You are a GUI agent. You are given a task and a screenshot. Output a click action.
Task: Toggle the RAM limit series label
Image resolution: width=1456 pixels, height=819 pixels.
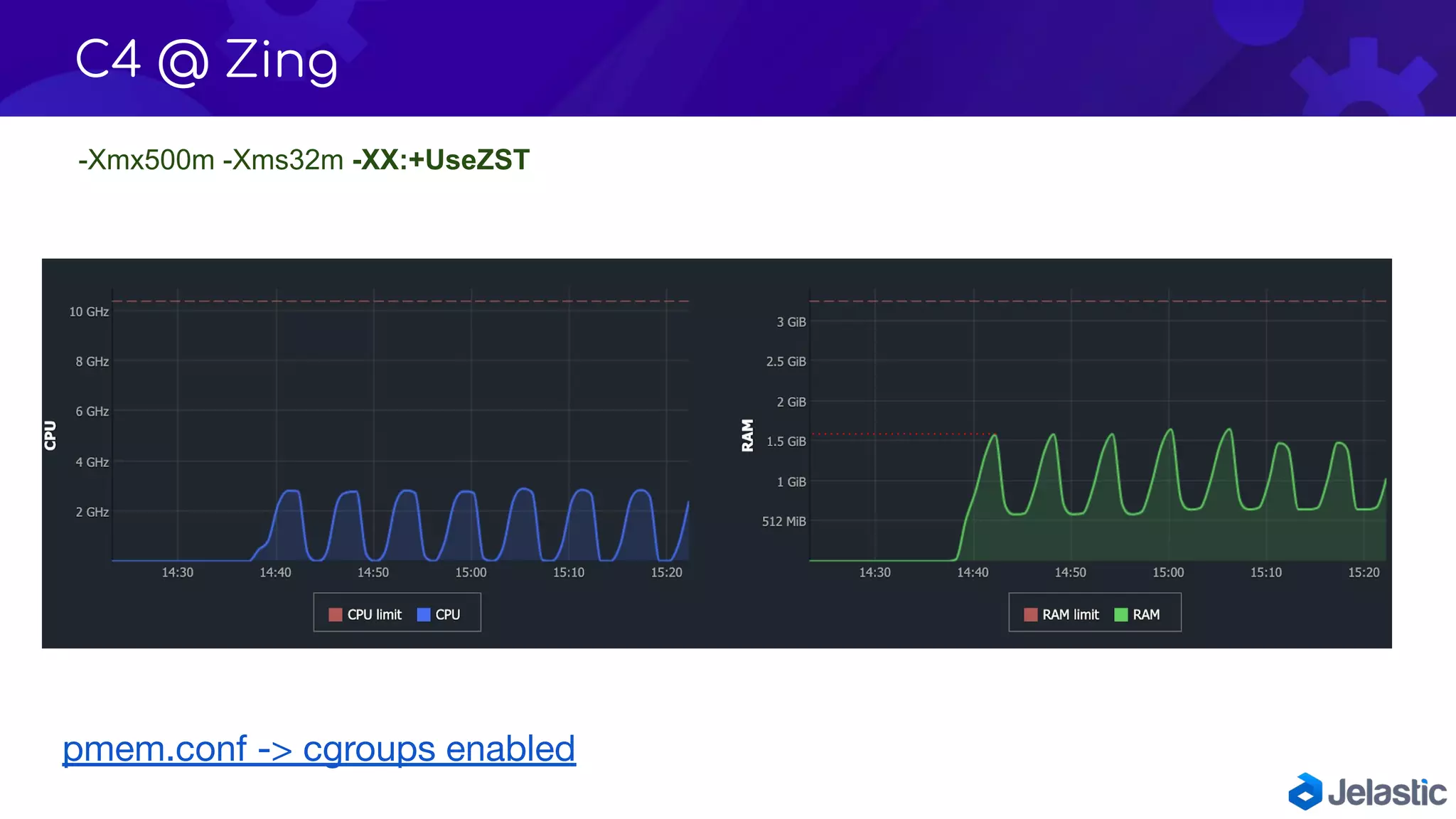(1071, 615)
